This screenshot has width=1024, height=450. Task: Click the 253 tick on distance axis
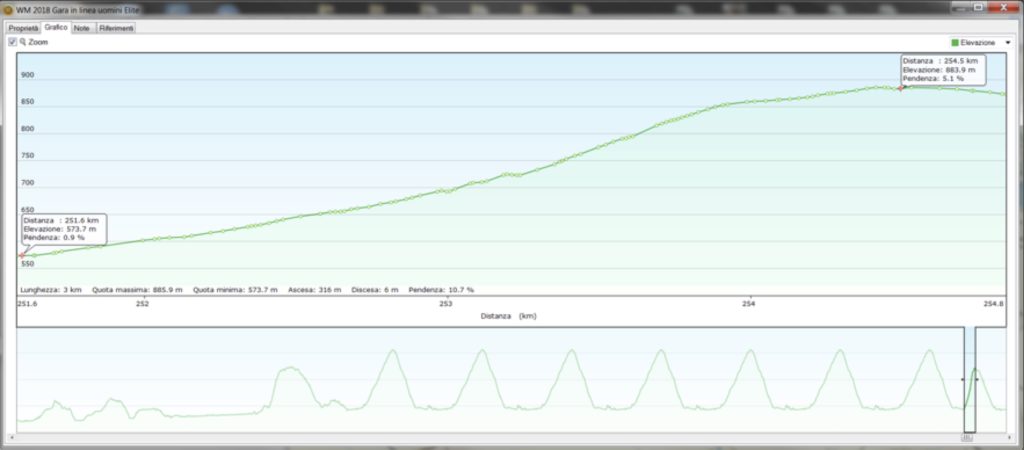pyautogui.click(x=445, y=304)
